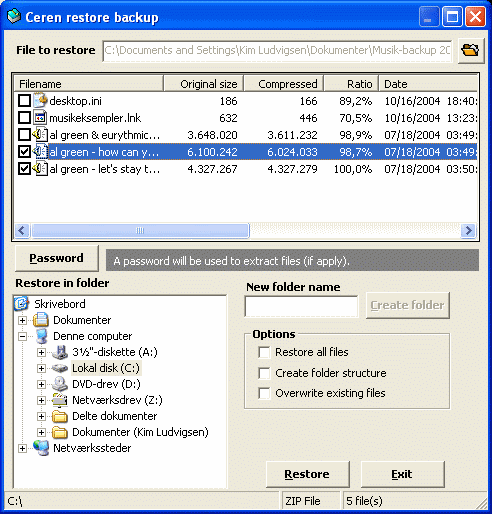Image resolution: width=492 pixels, height=514 pixels.
Task: Click the Skrivebord desktop icon
Action: 21,304
